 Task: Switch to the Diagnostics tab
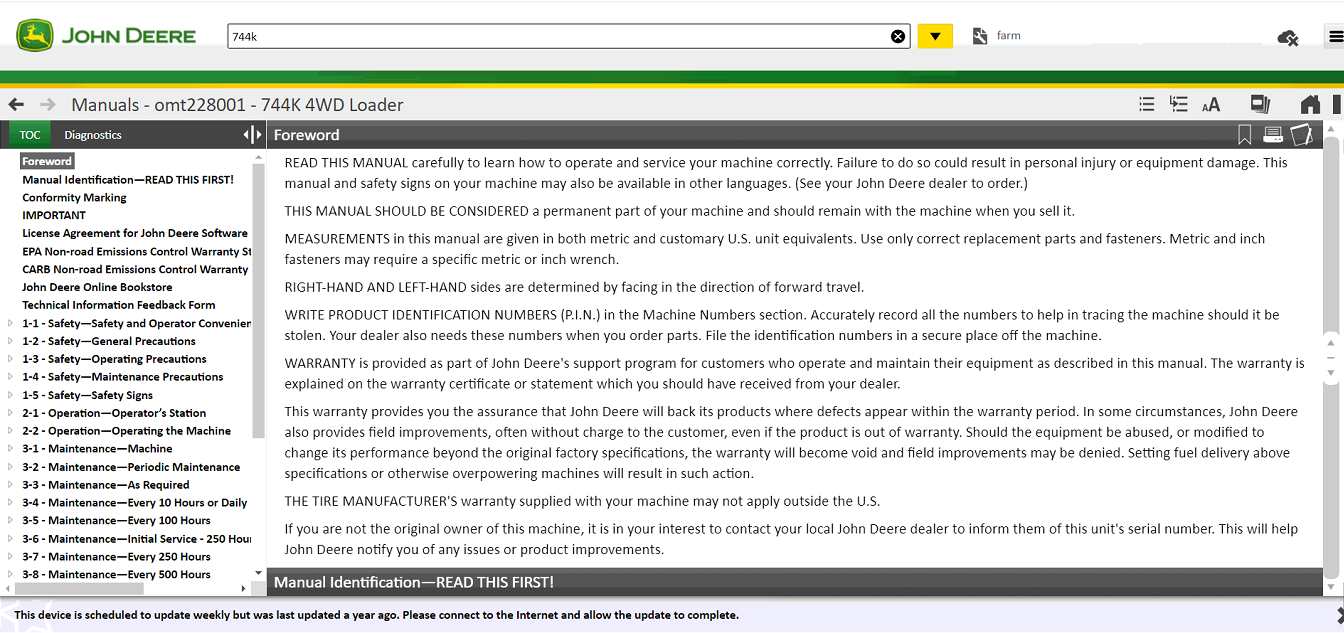click(93, 135)
